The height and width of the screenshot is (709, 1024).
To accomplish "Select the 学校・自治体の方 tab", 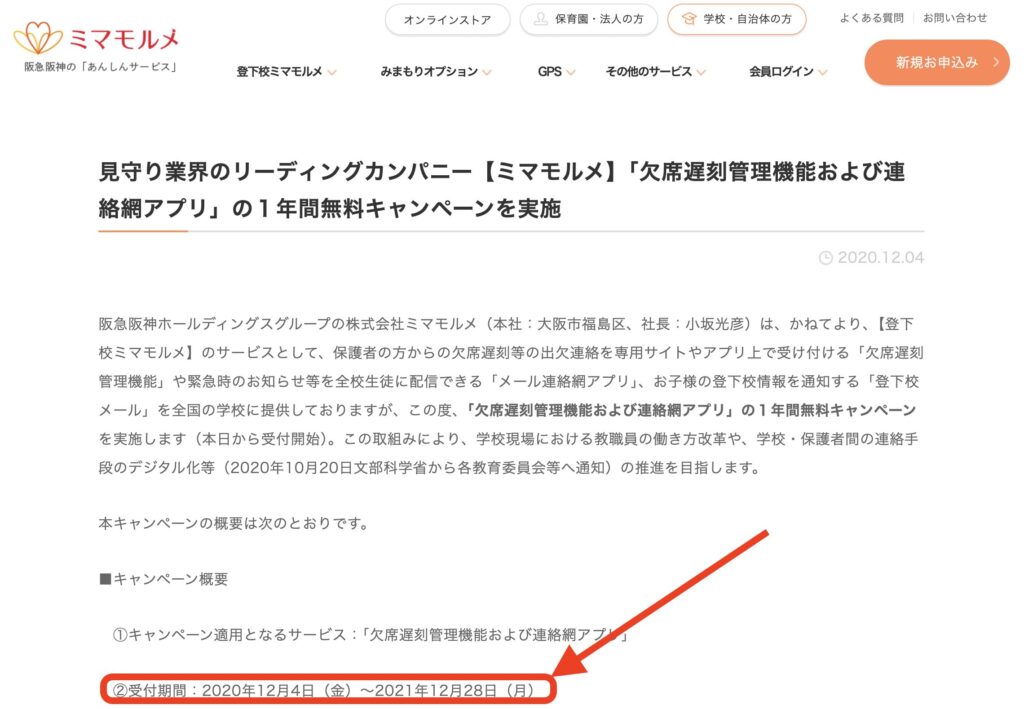I will click(736, 19).
